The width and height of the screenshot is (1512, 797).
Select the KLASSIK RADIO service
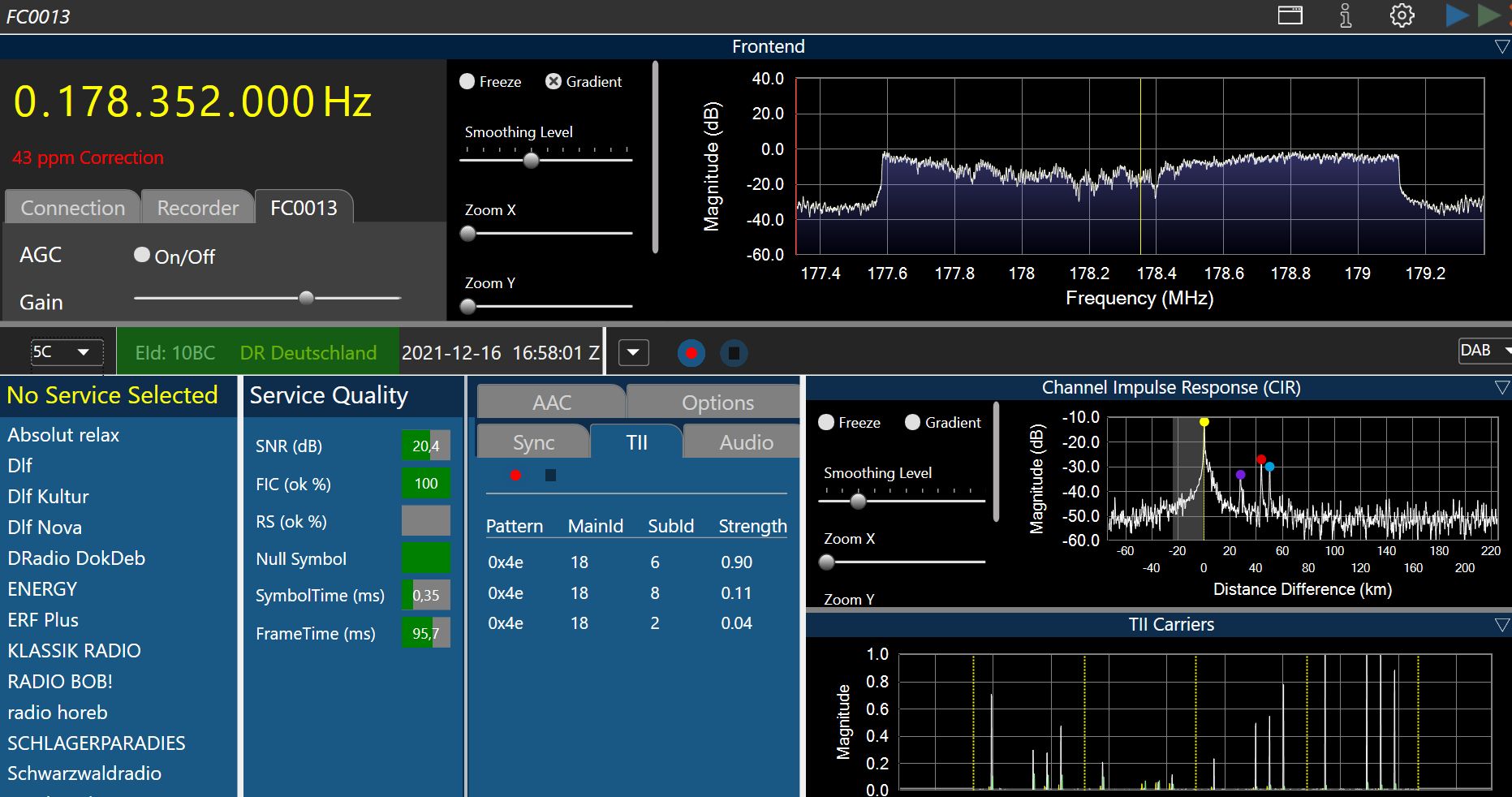coord(74,651)
